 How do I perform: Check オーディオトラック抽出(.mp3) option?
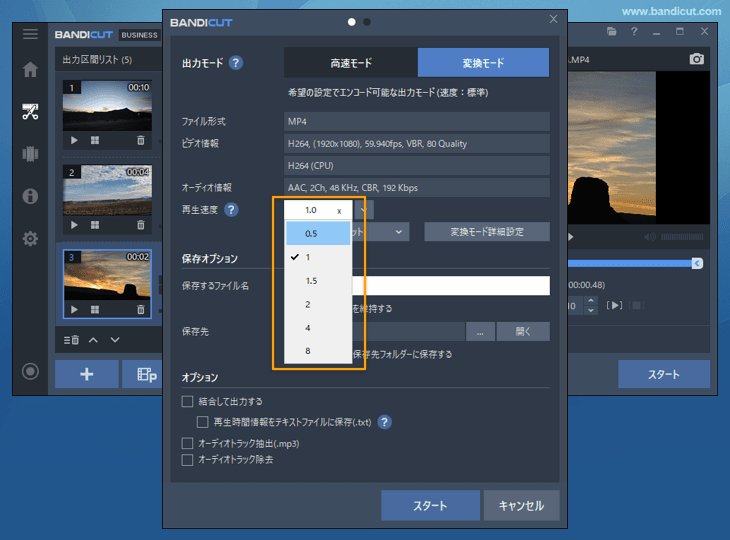[187, 443]
